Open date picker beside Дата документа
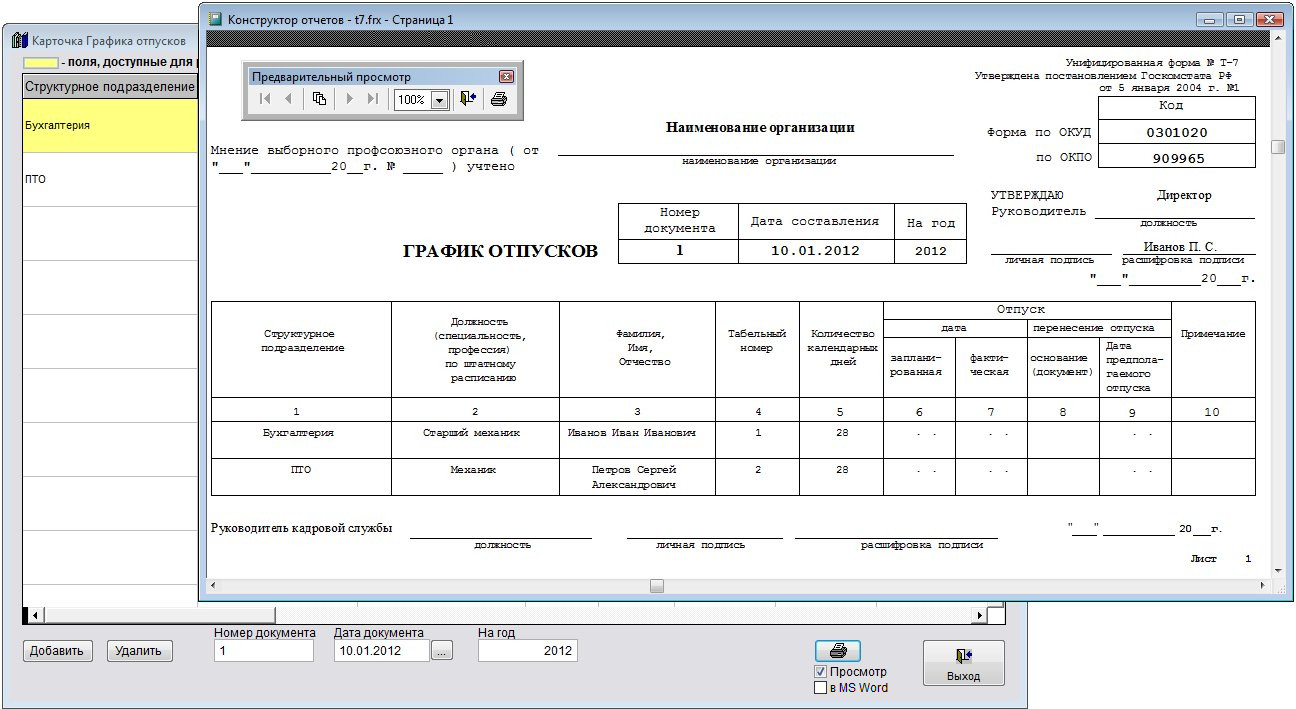1296x709 pixels. [442, 651]
